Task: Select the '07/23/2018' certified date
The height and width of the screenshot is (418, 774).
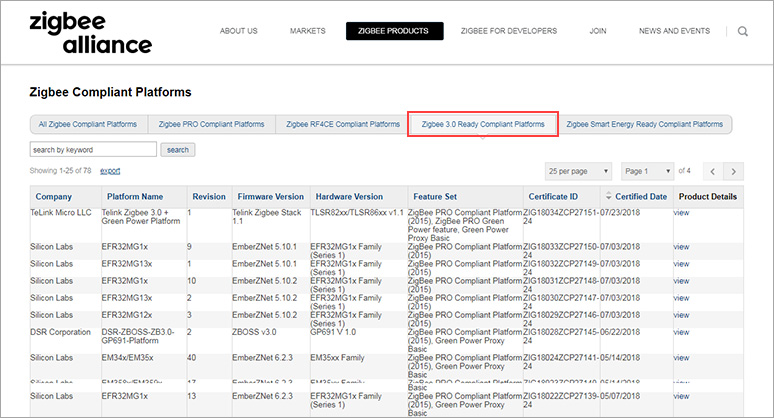Action: point(620,213)
